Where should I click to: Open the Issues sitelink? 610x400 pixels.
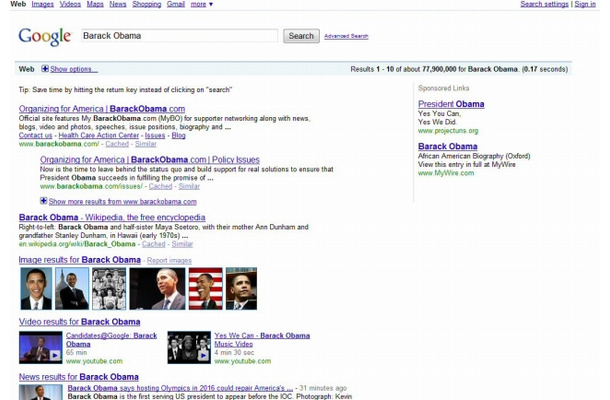point(155,135)
